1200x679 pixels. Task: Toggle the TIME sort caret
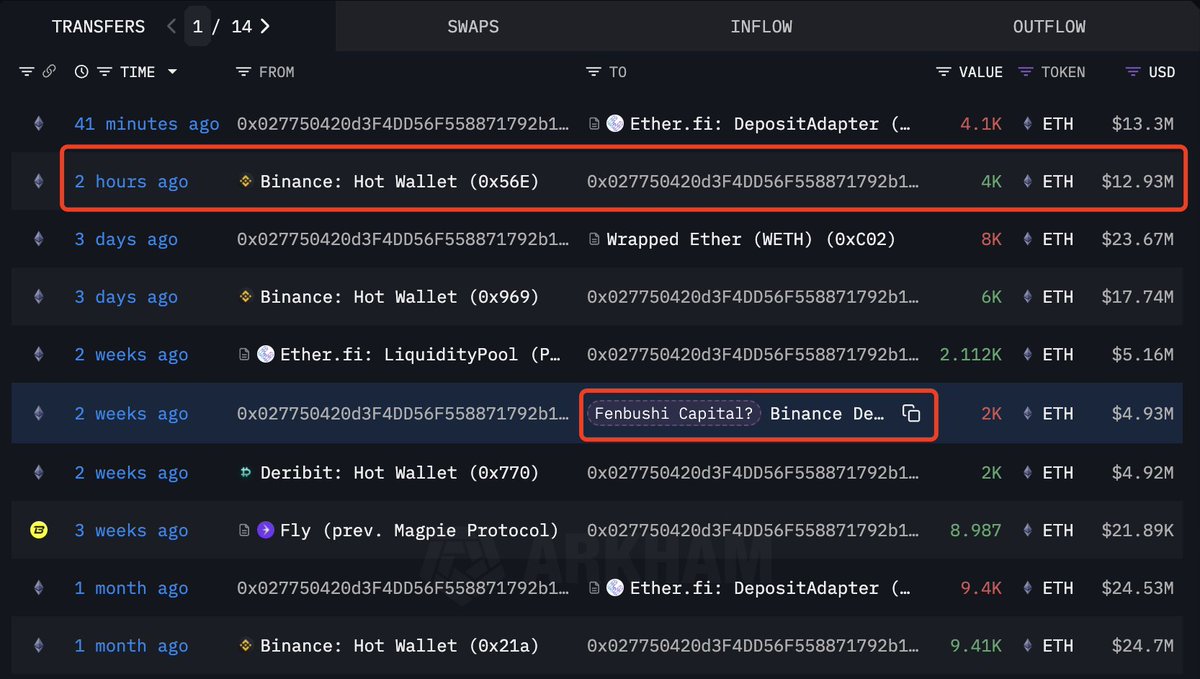click(172, 72)
